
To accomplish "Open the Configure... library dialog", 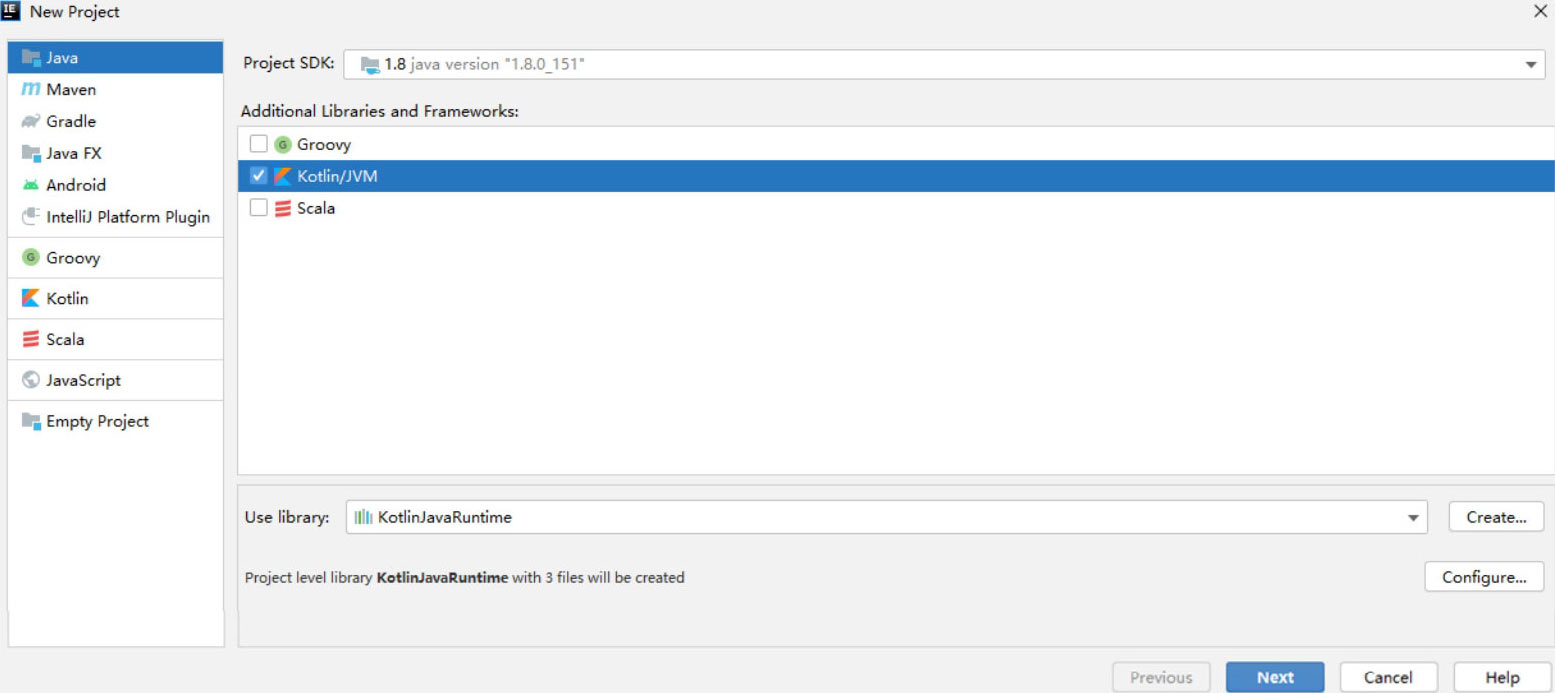I will pyautogui.click(x=1484, y=577).
